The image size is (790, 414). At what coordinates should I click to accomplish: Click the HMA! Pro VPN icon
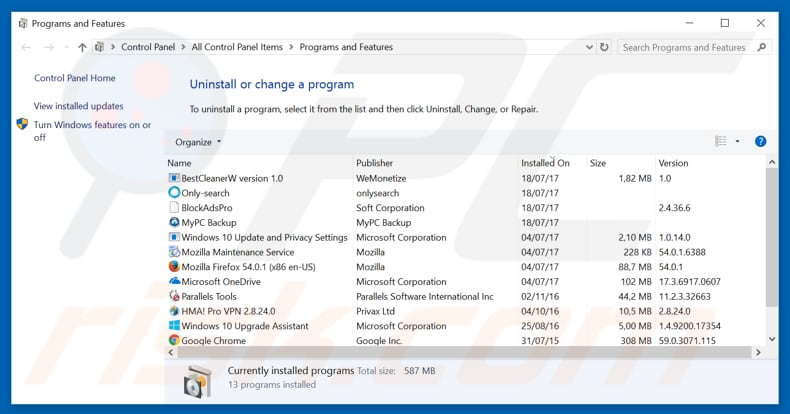point(174,311)
